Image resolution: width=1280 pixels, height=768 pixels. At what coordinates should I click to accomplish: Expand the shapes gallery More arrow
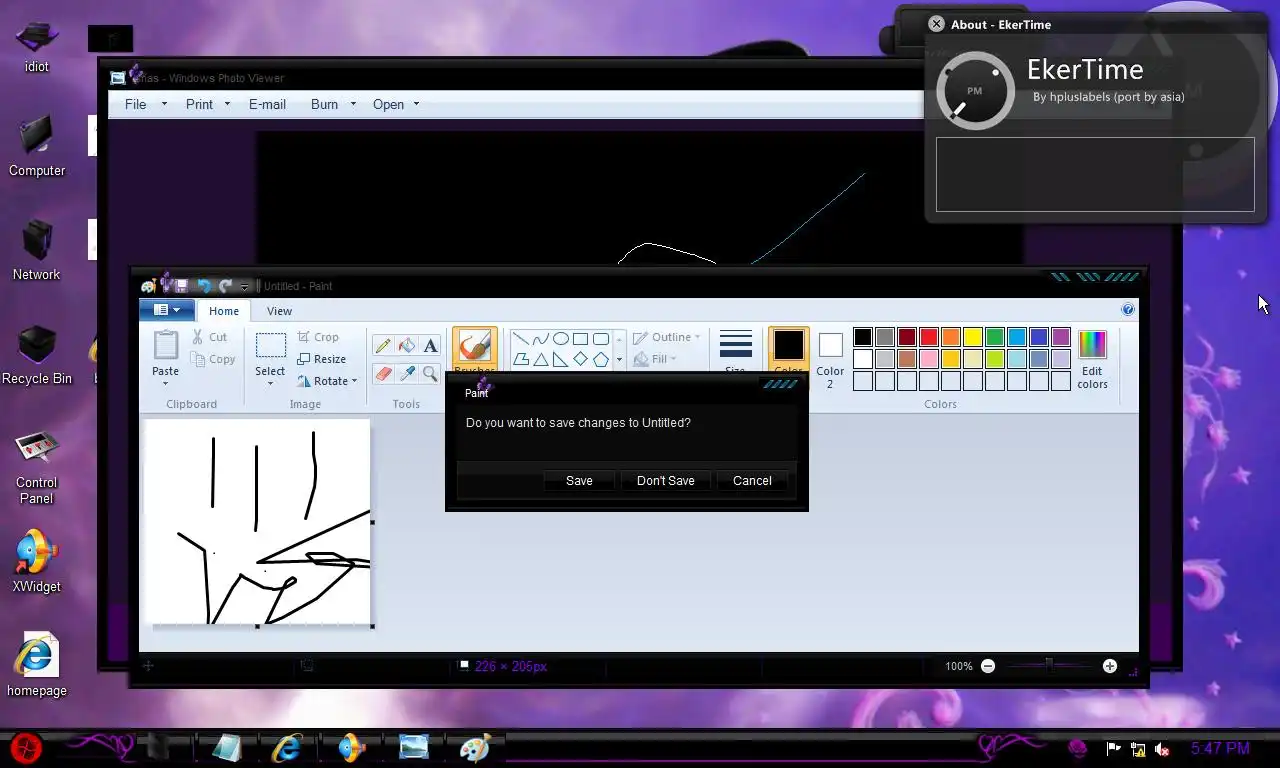point(619,360)
